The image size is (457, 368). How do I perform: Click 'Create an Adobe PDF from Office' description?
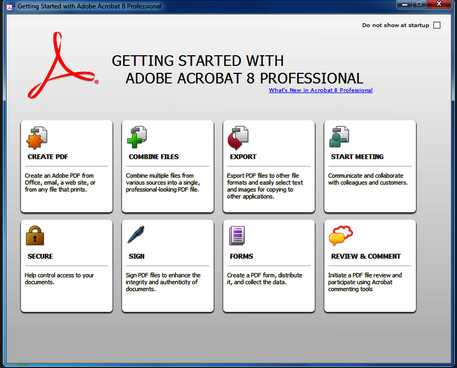click(x=60, y=183)
